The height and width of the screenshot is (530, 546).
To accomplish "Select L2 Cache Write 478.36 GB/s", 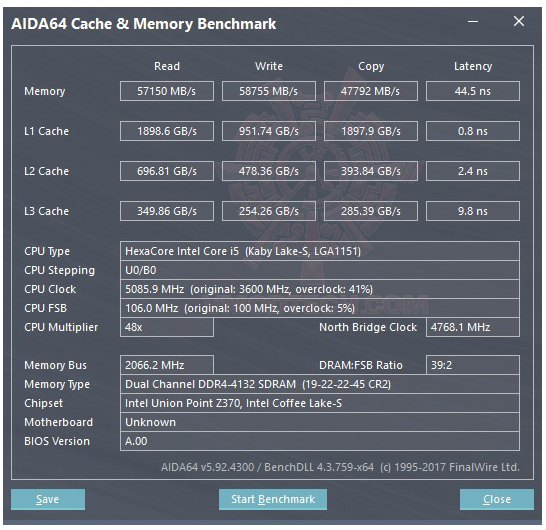I will (269, 171).
